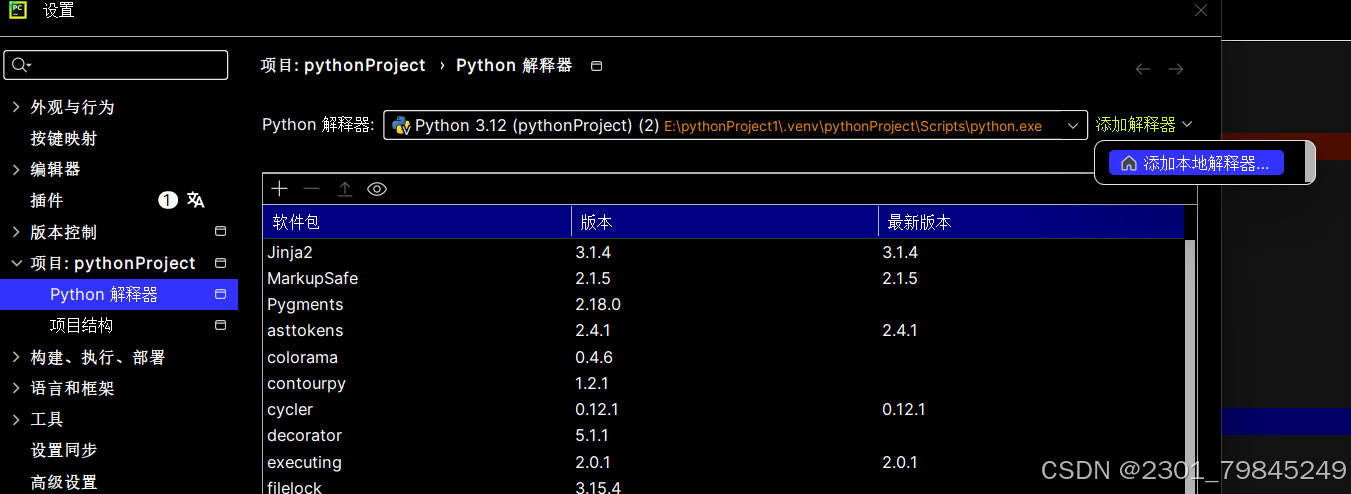The image size is (1351, 494).
Task: Click latest version cell for MarkupSafe
Action: pos(900,278)
